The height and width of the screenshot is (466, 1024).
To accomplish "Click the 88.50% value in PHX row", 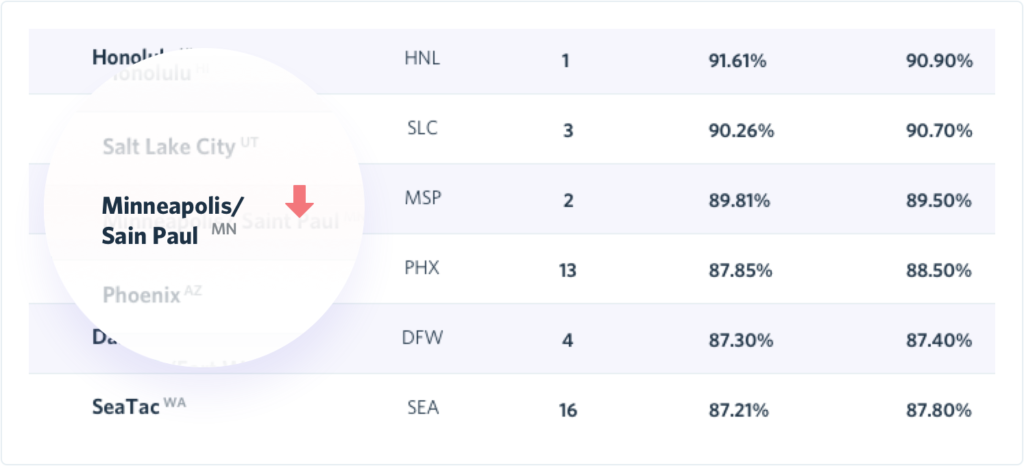I will (938, 270).
